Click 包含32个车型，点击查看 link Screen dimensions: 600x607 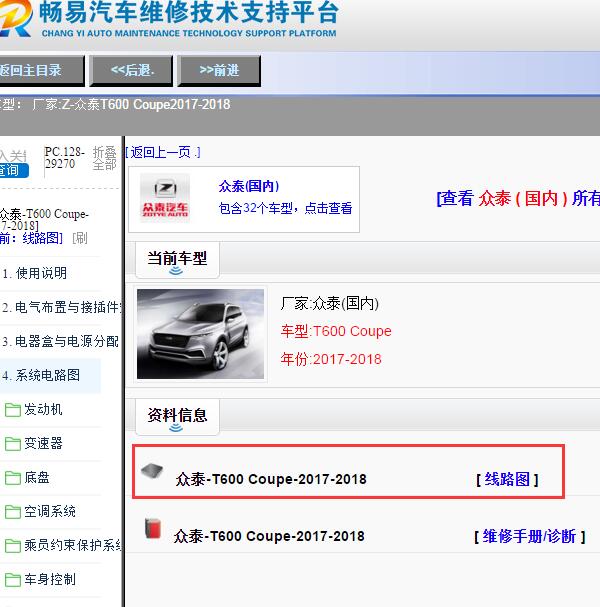pyautogui.click(x=285, y=208)
